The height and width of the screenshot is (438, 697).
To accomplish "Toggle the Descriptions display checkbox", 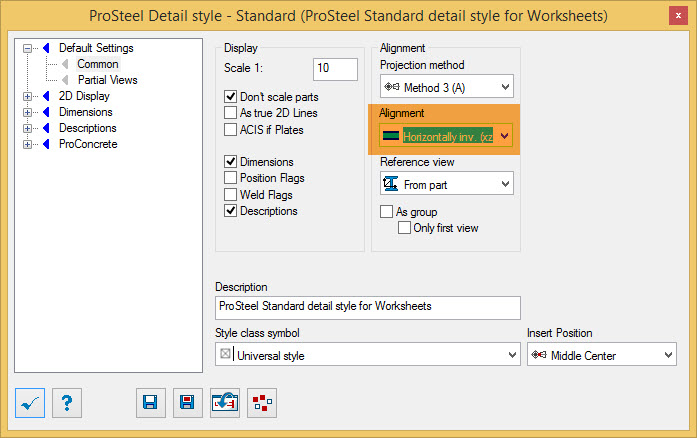I will pos(230,210).
